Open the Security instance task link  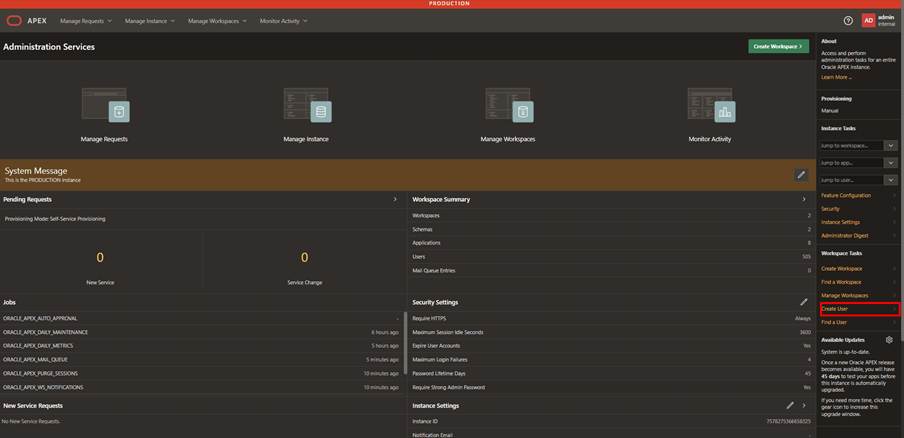pyautogui.click(x=830, y=209)
